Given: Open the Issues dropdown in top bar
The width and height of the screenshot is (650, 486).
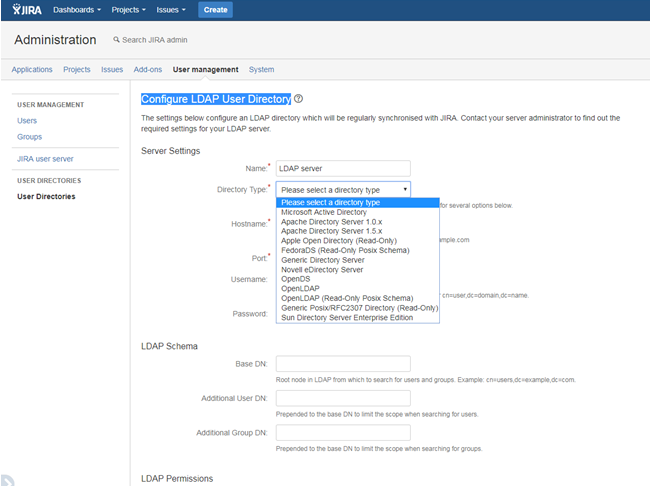Looking at the screenshot, I should point(171,10).
